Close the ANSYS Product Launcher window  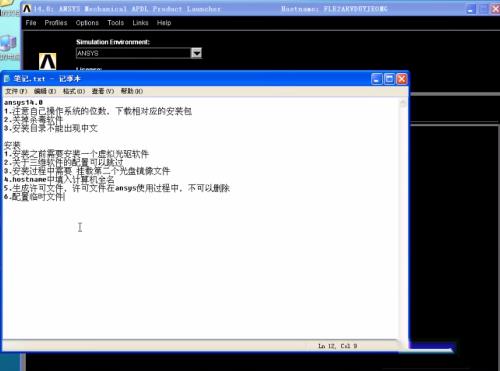495,9
